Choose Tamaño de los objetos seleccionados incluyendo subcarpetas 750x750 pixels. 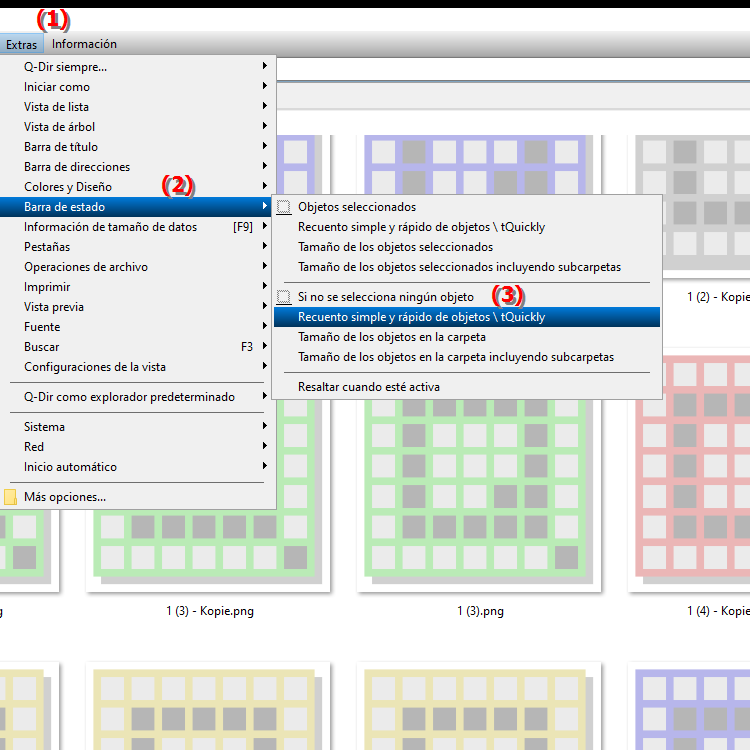pos(467,267)
